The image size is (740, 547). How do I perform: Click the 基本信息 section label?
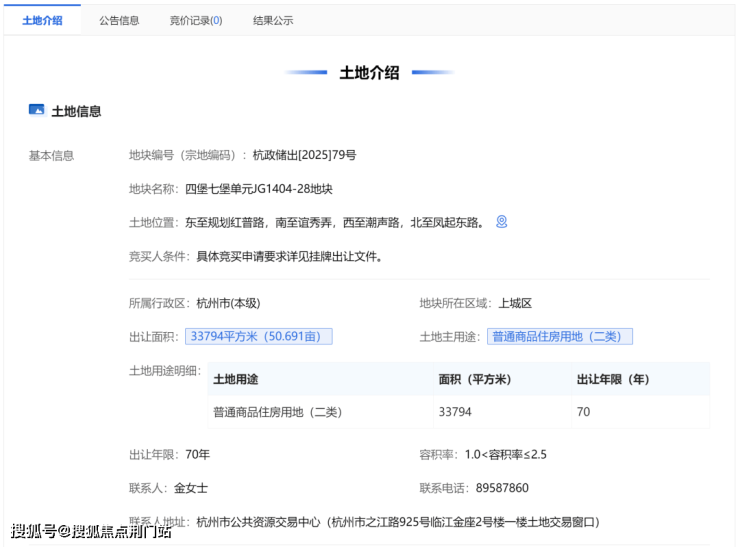(x=51, y=155)
